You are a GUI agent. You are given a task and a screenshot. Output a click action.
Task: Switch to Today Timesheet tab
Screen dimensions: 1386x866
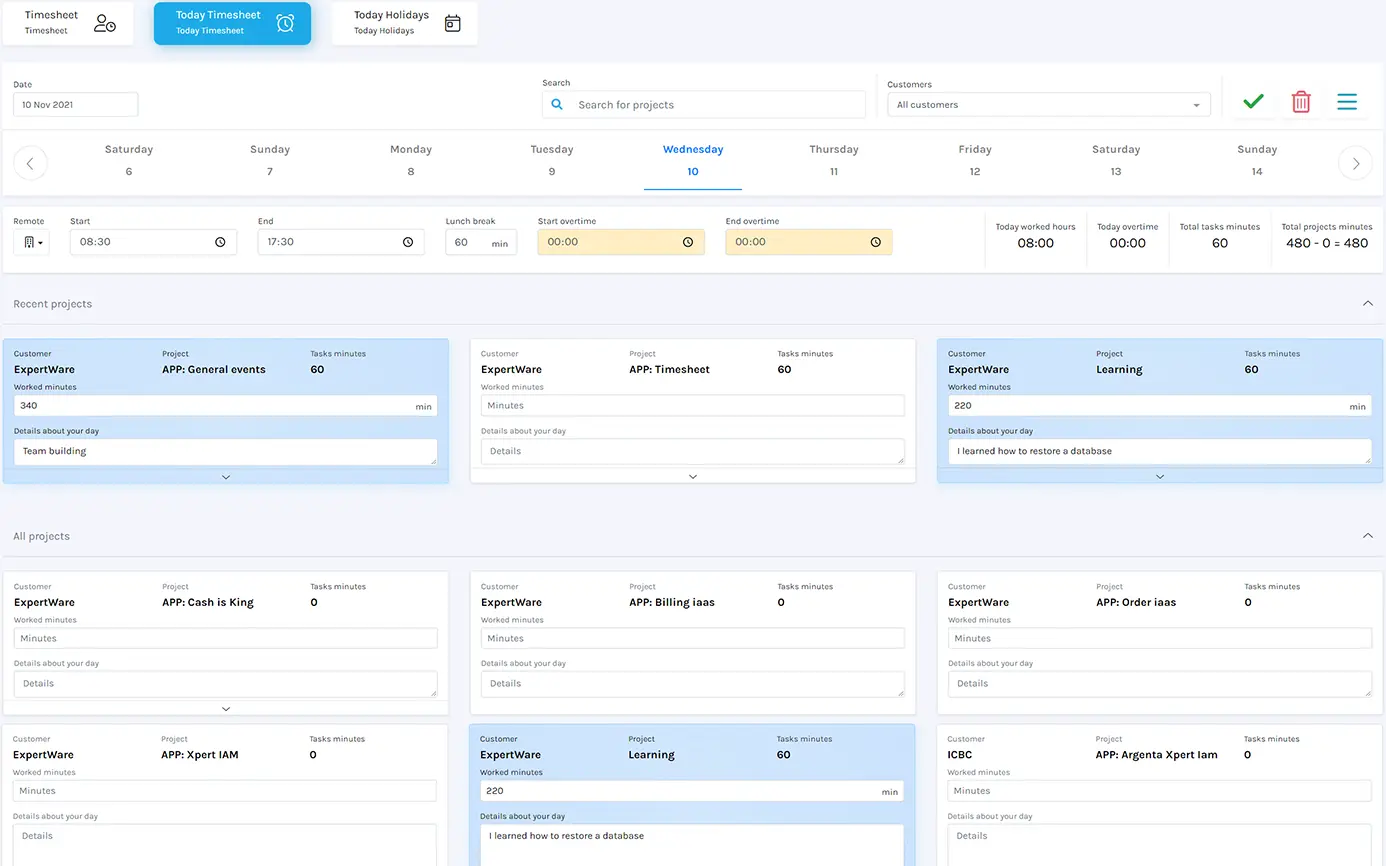[232, 23]
